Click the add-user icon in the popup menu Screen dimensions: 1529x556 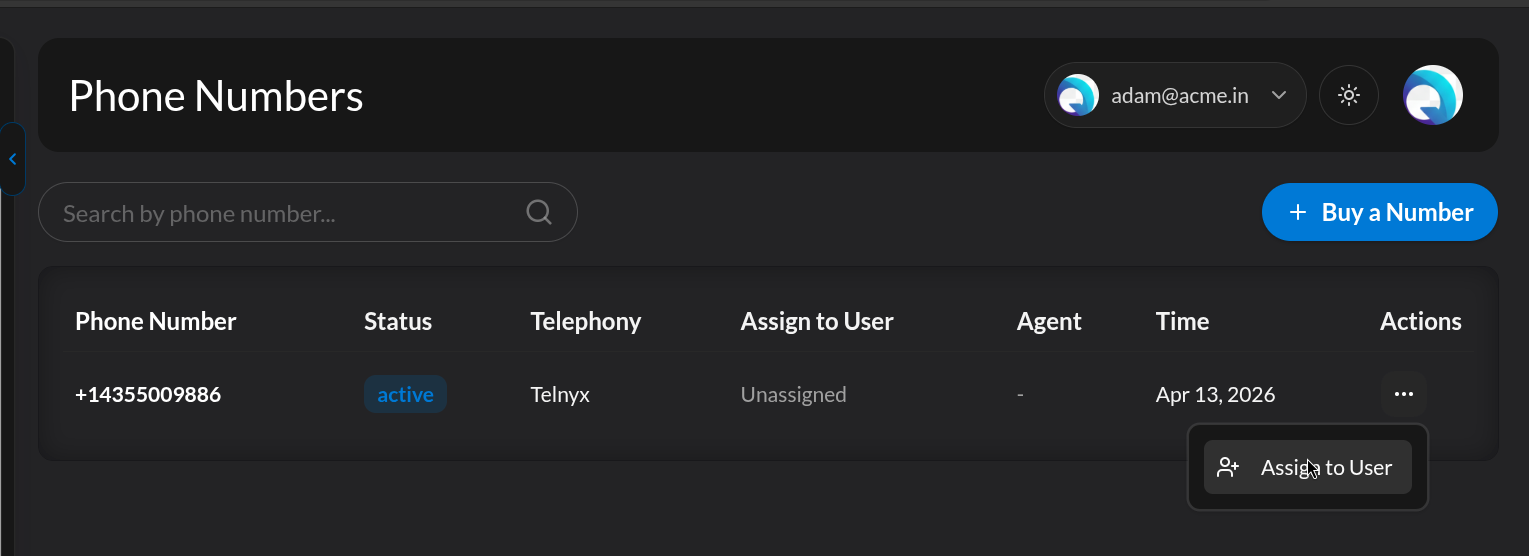(1228, 467)
